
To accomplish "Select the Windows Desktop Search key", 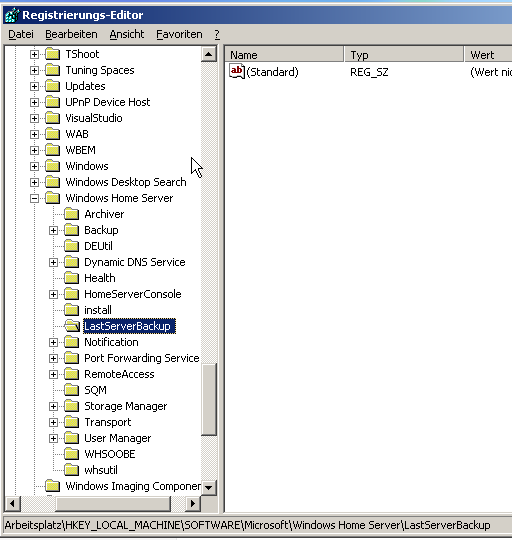I will tap(126, 182).
